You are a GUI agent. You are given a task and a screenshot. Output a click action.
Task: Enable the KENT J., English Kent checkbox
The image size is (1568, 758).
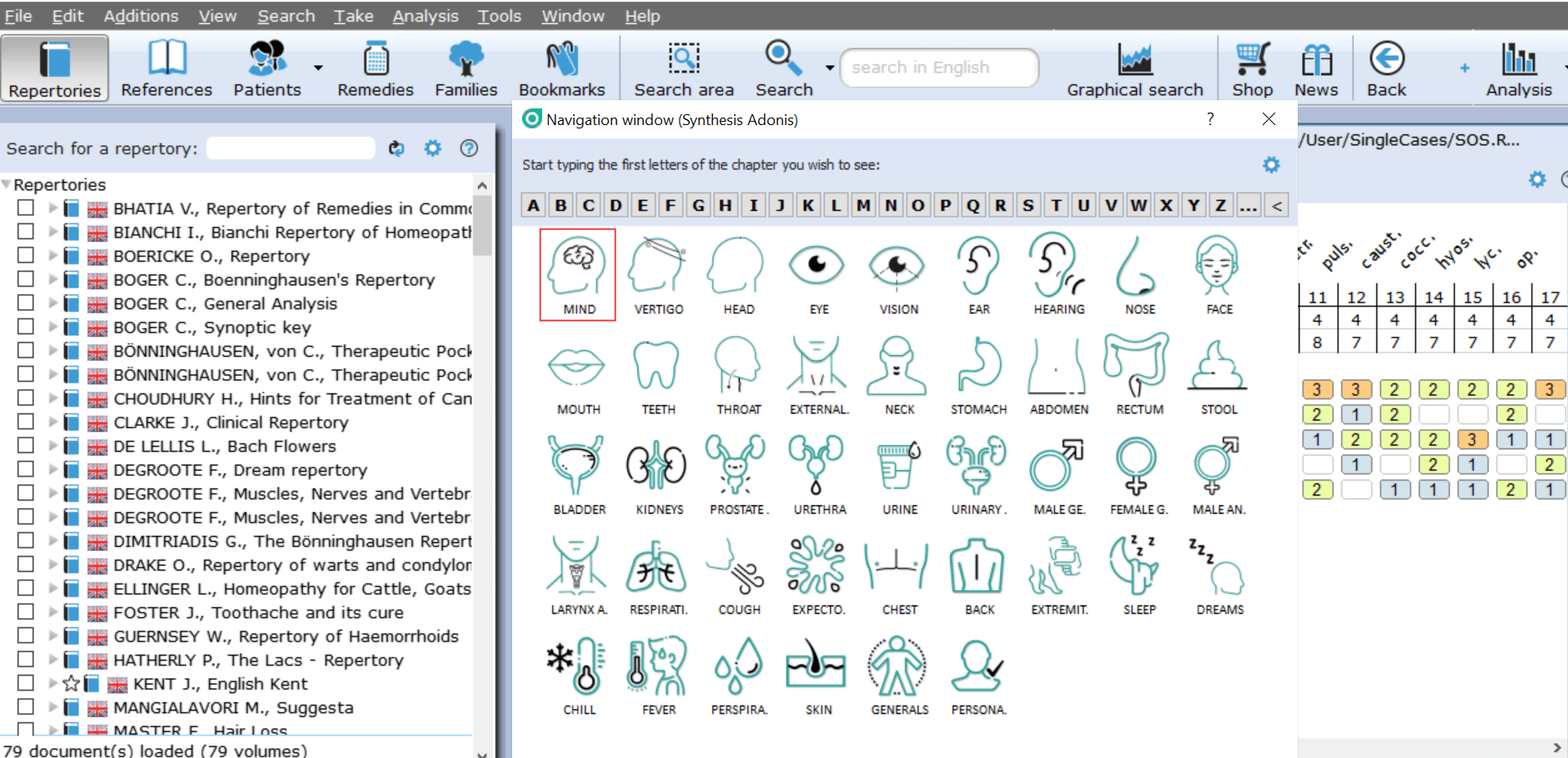(x=26, y=683)
